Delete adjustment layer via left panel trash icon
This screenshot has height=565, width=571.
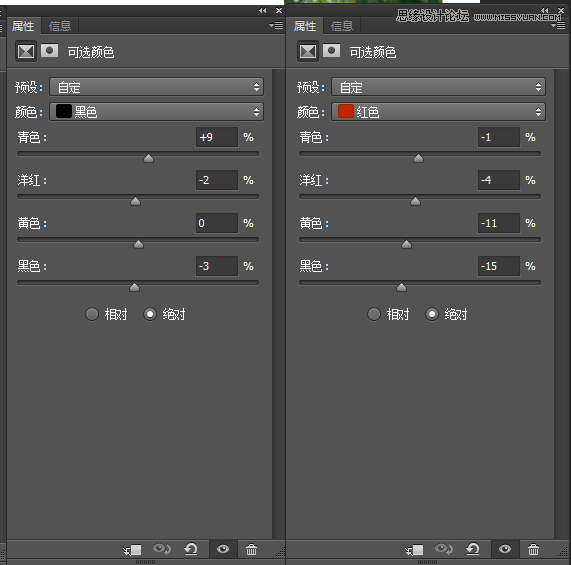click(x=251, y=549)
